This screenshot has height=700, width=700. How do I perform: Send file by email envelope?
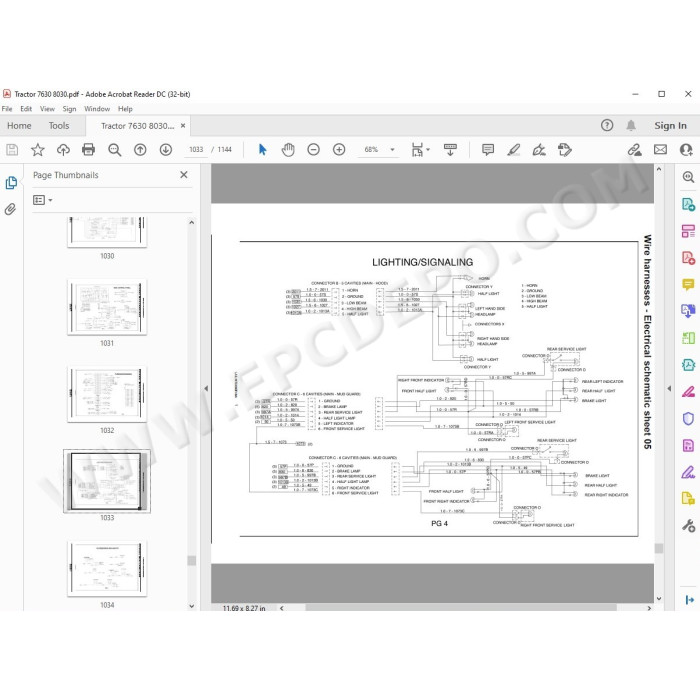point(660,150)
